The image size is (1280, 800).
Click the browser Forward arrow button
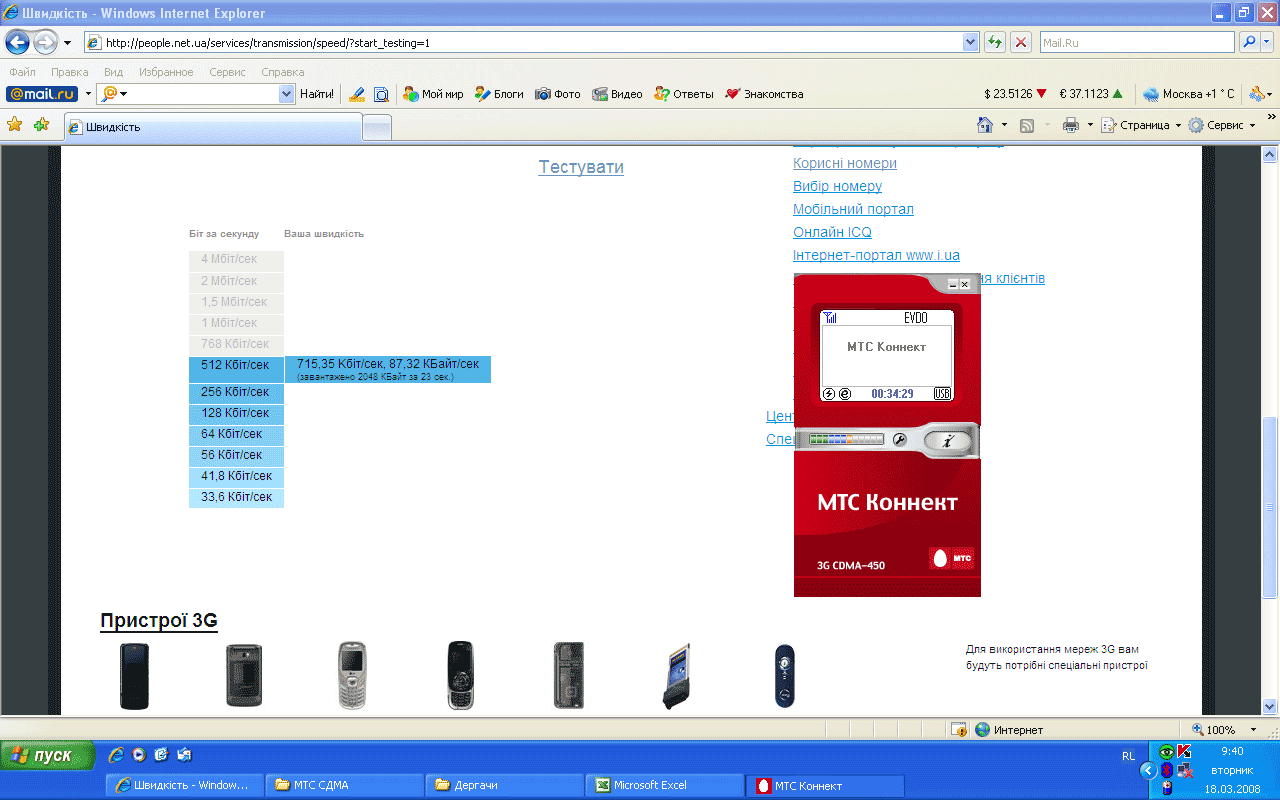click(46, 43)
